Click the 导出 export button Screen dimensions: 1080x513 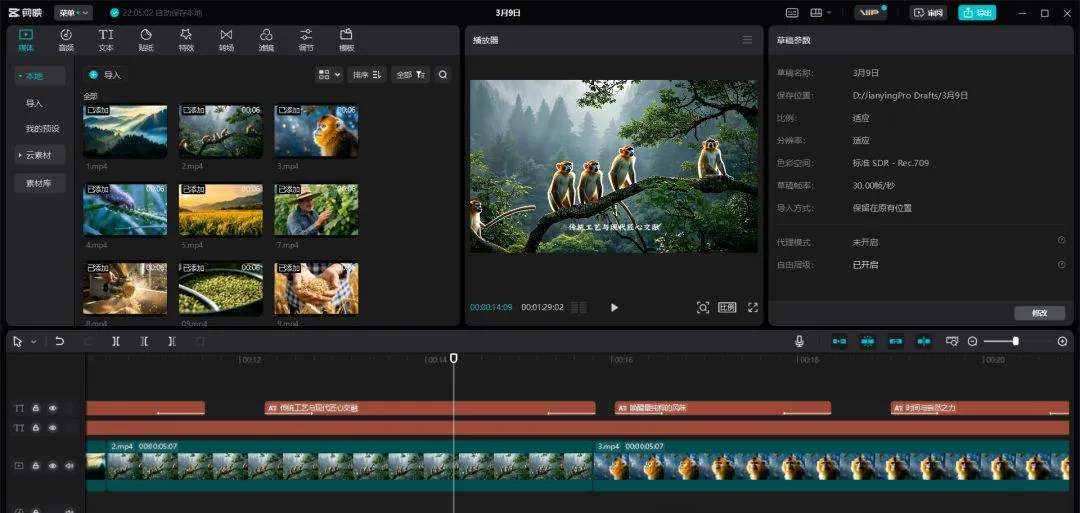coord(977,12)
